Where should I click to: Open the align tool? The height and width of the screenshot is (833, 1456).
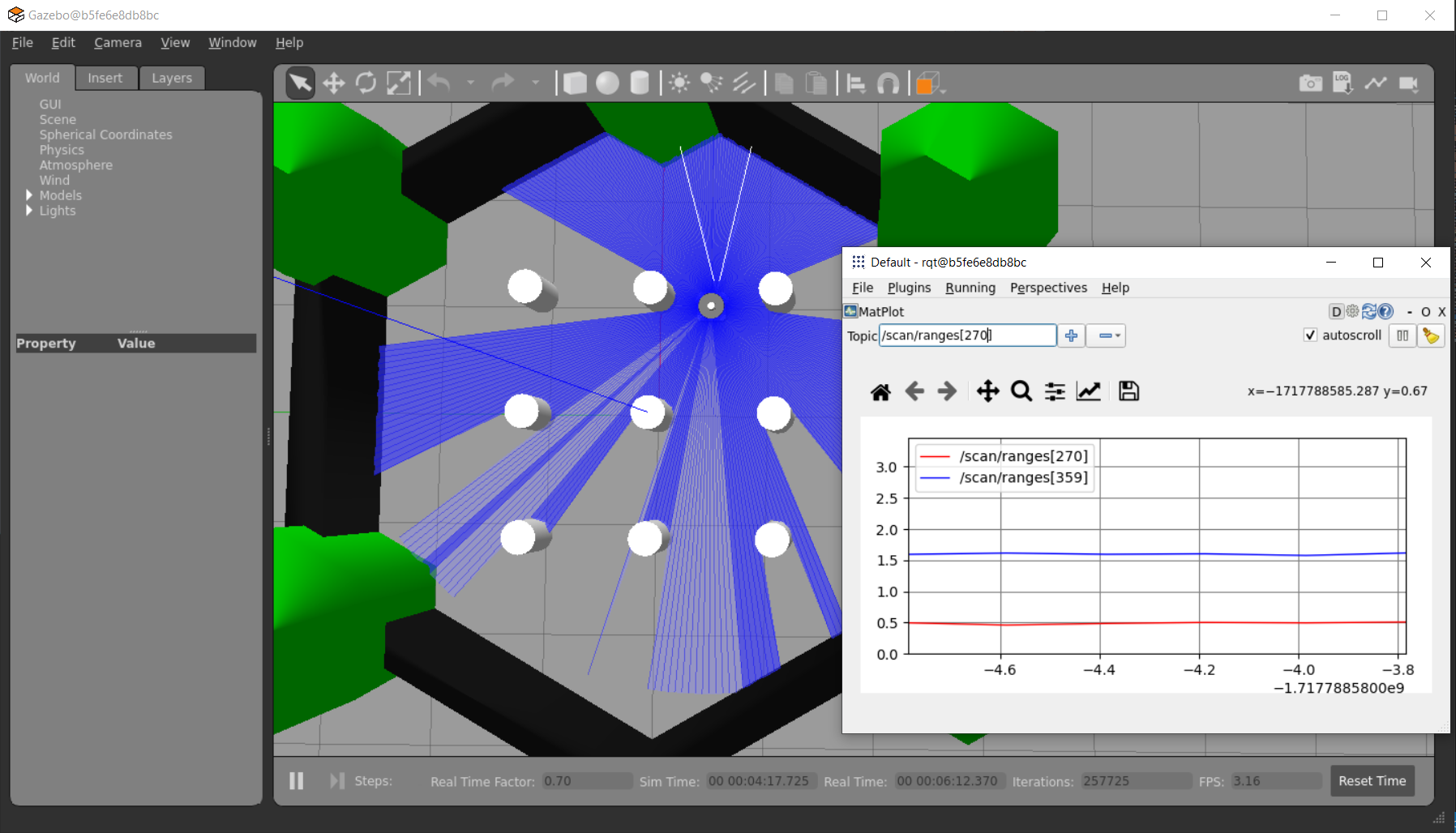(856, 83)
